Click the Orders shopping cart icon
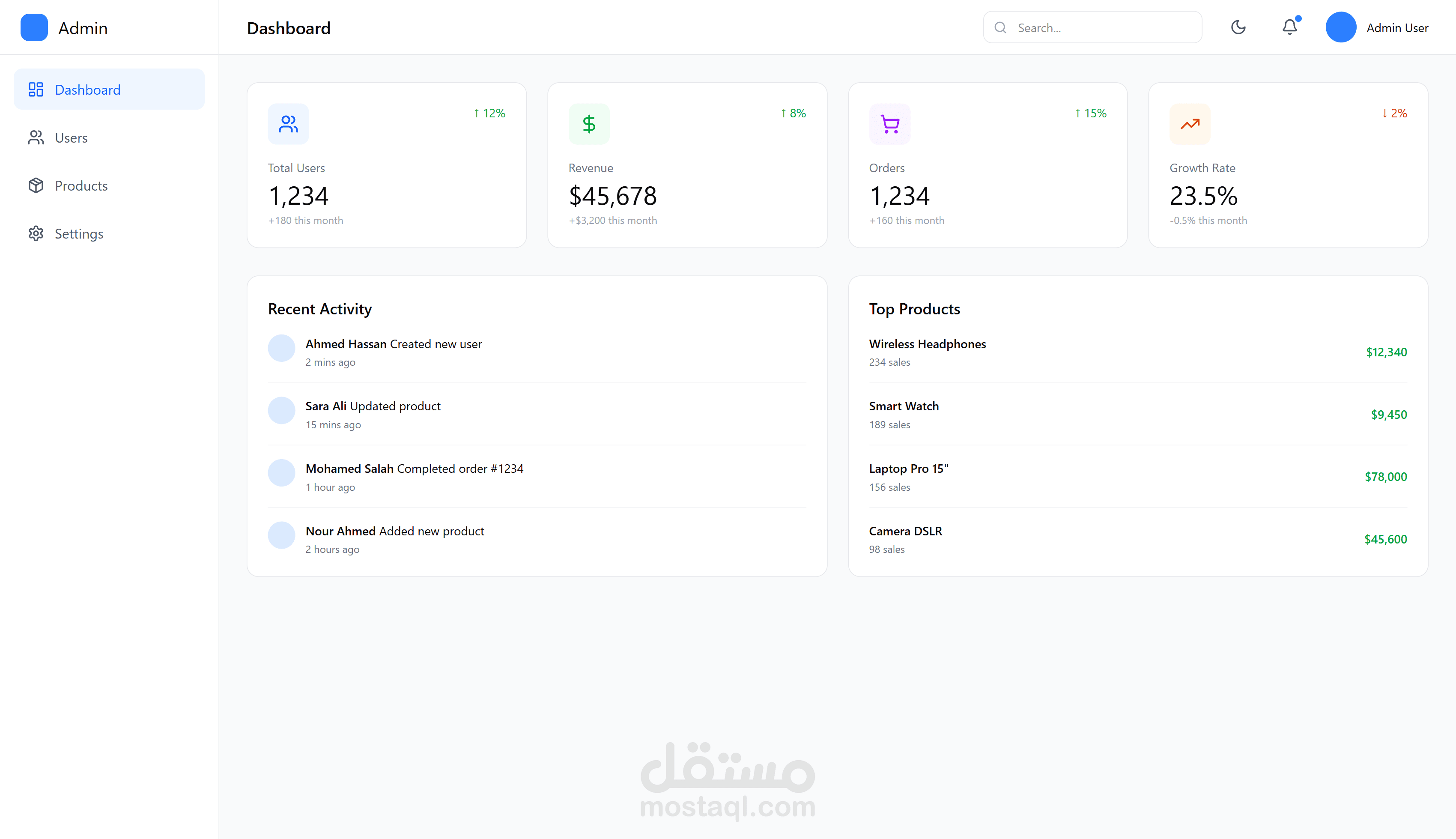 pos(889,124)
